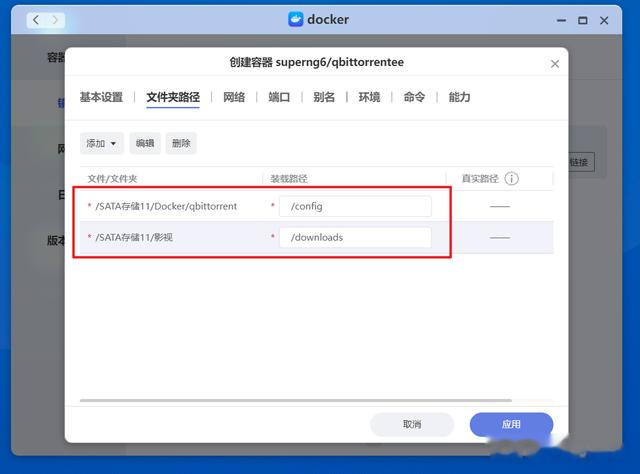Screen dimensions: 640x474
Task: Go to the 端口 tab
Action: click(x=279, y=97)
